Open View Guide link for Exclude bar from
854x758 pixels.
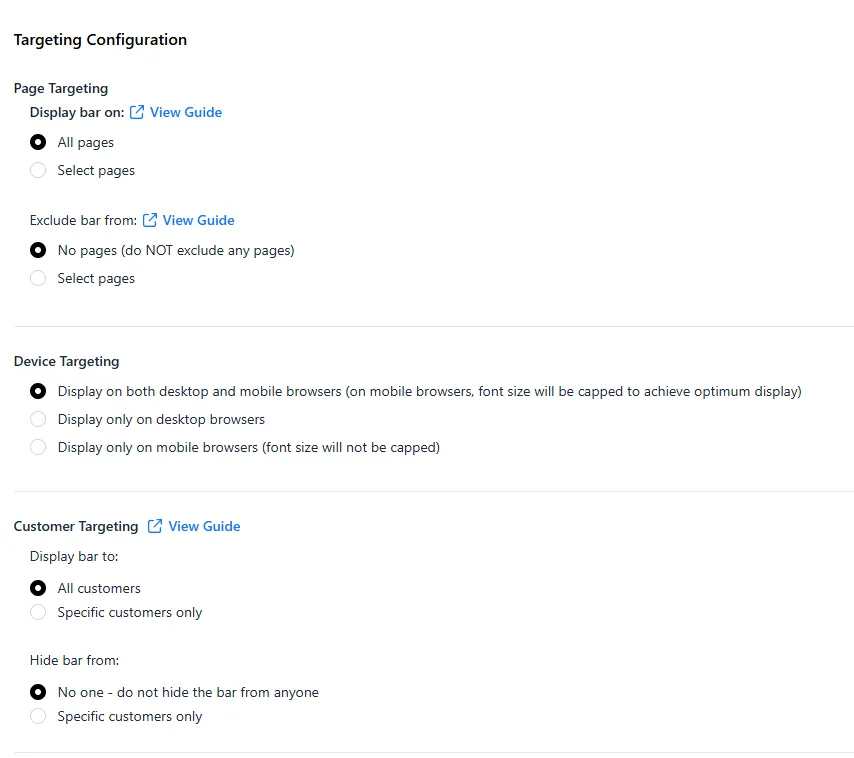coord(198,220)
